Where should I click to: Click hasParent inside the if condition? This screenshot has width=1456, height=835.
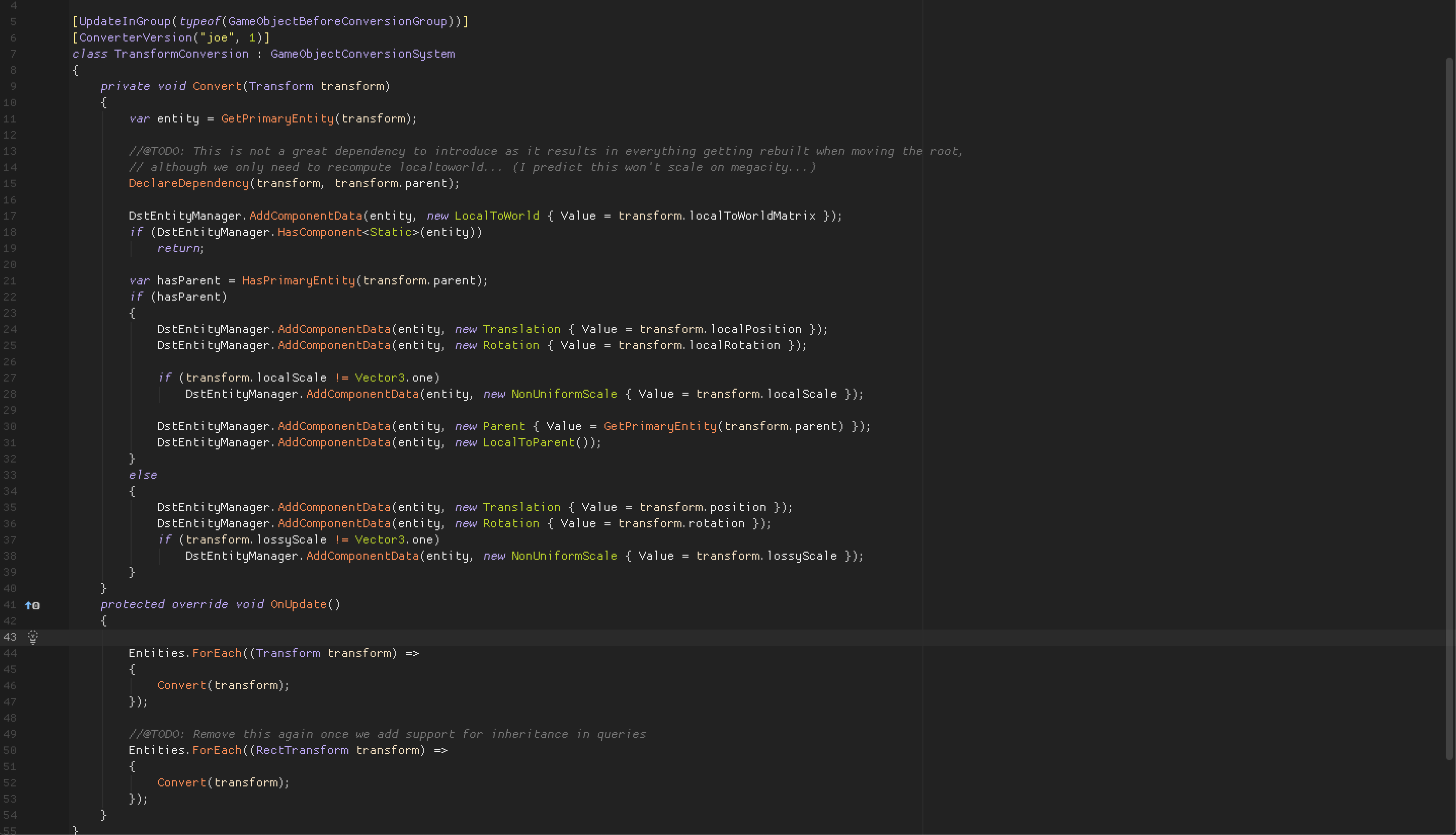click(x=189, y=297)
